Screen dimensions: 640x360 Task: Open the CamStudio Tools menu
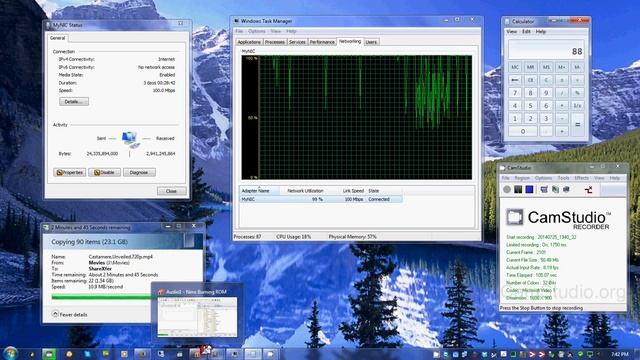(563, 178)
